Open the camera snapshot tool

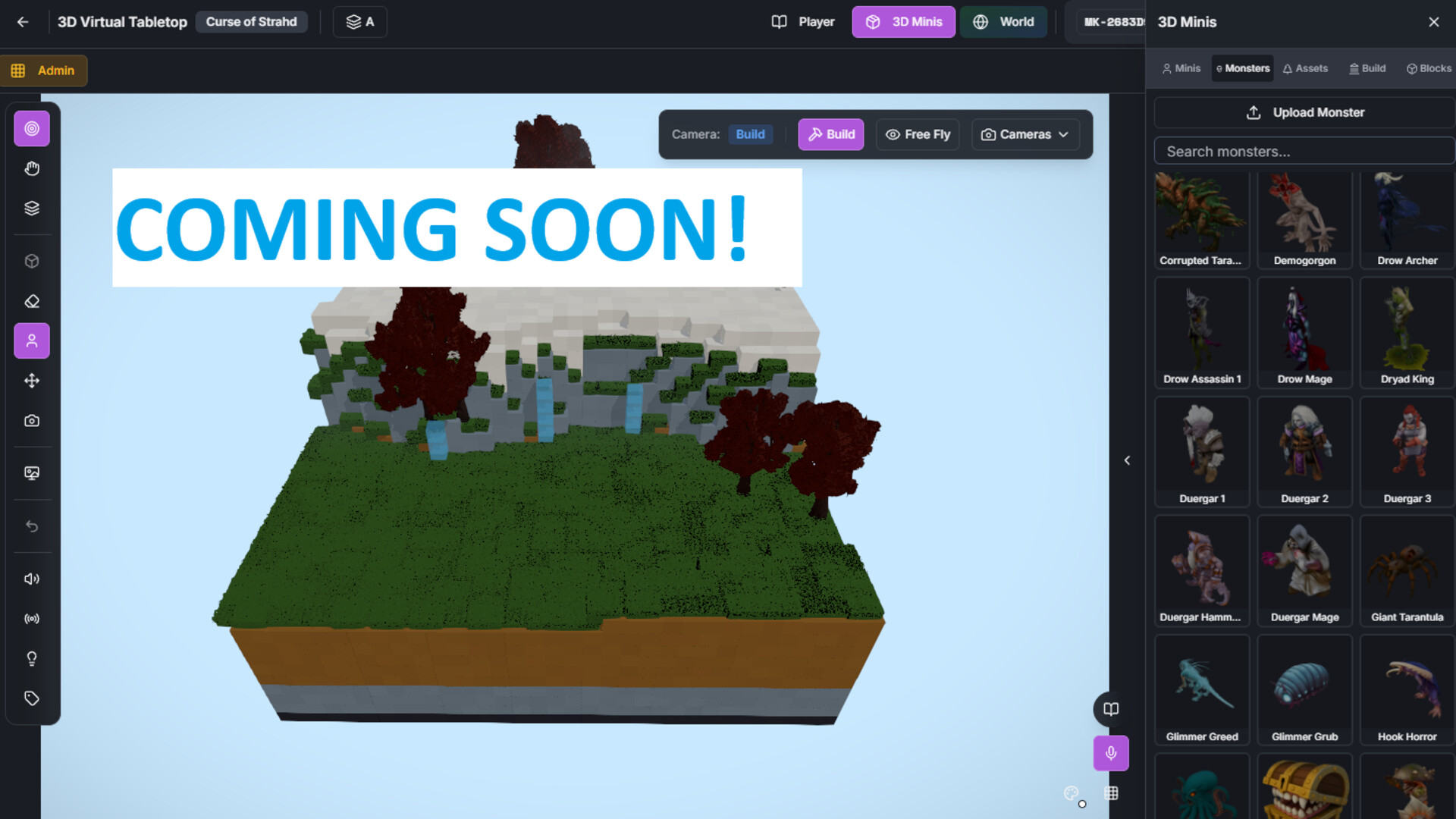coord(32,420)
